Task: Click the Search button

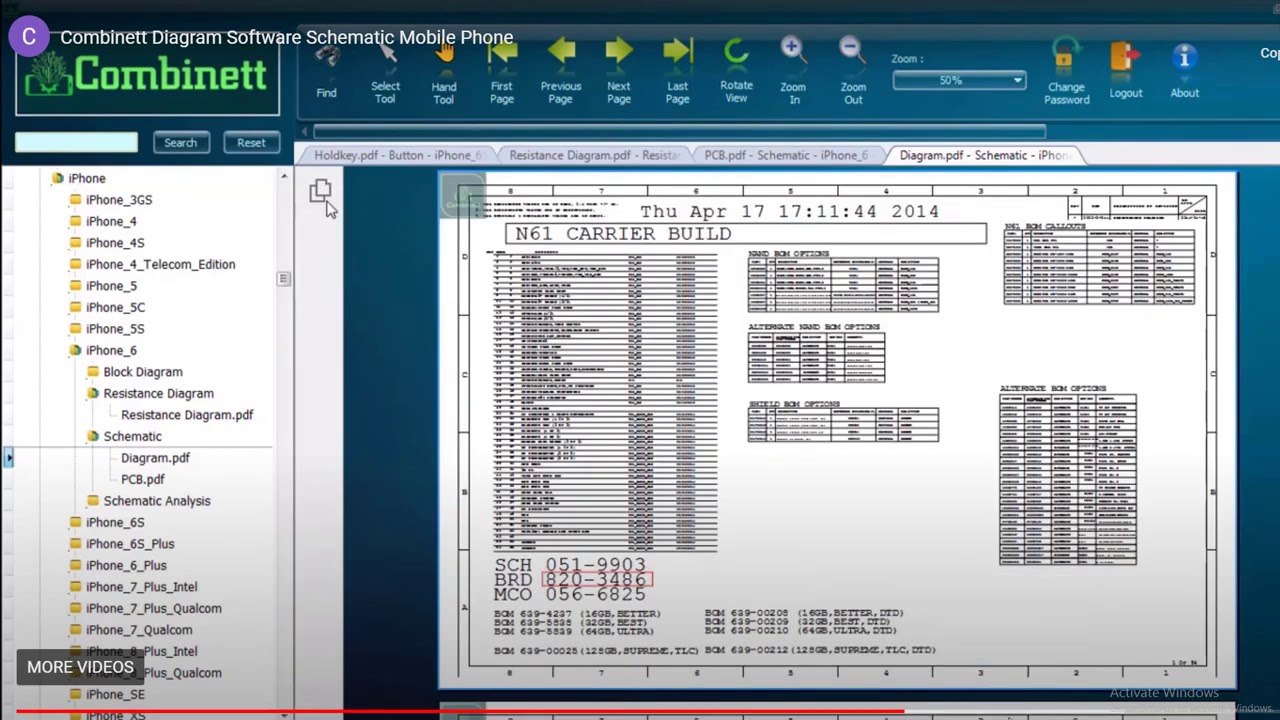Action: point(181,142)
